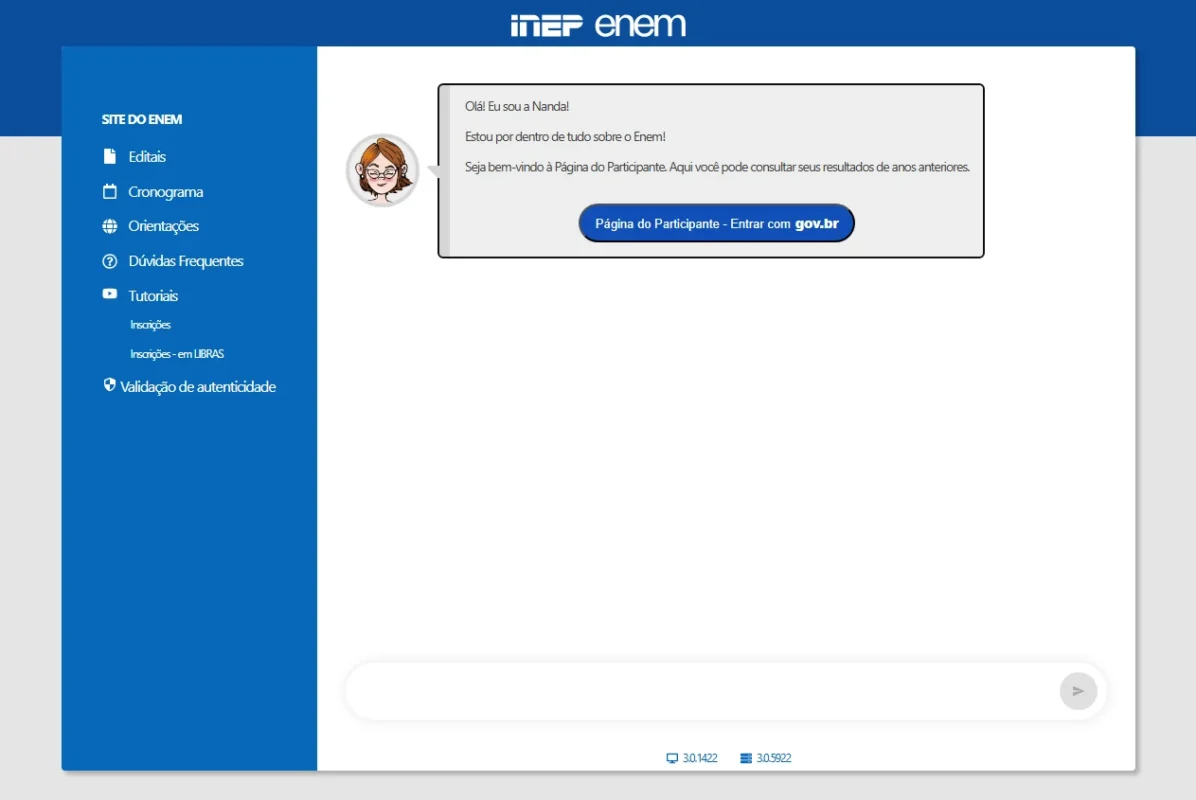Go to Orientações in the sidebar

click(x=163, y=226)
